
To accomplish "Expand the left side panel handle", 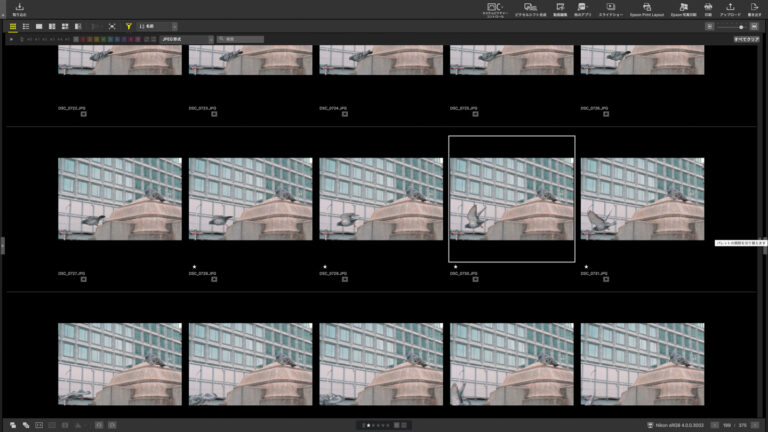I will pyautogui.click(x=3, y=244).
